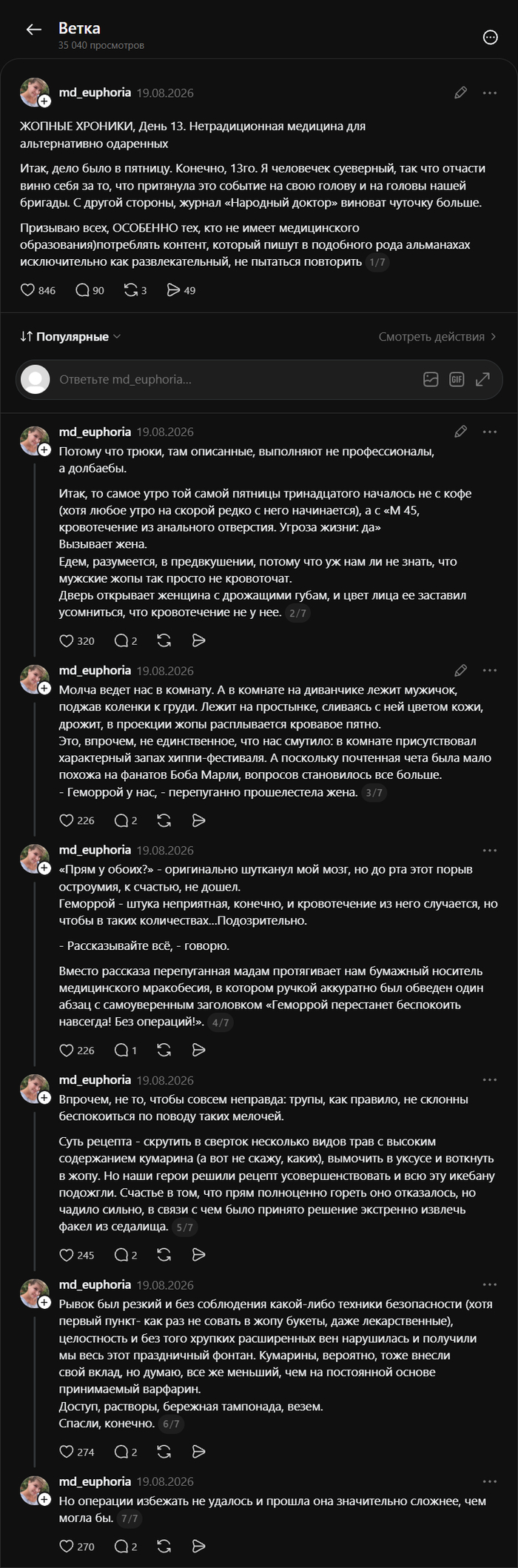
Task: Open the circled three-dot menu in header
Action: (x=490, y=37)
